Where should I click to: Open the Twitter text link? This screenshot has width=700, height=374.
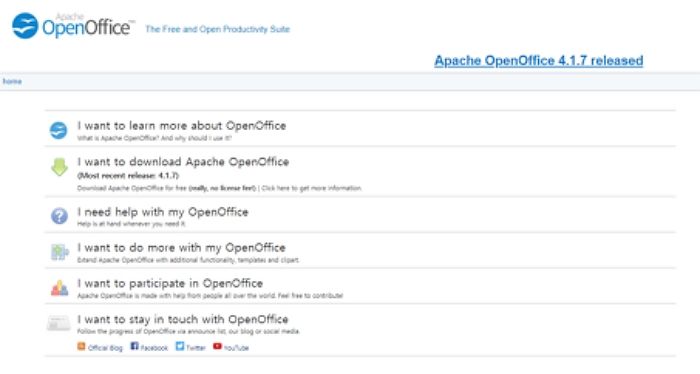tap(196, 348)
